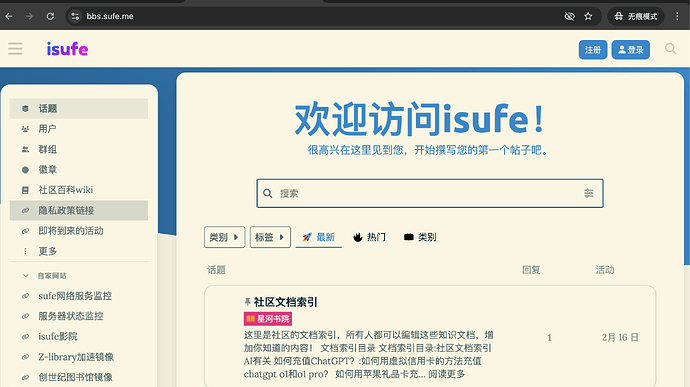
Task: Click the 无痕模式 incognito indicator
Action: click(x=636, y=16)
